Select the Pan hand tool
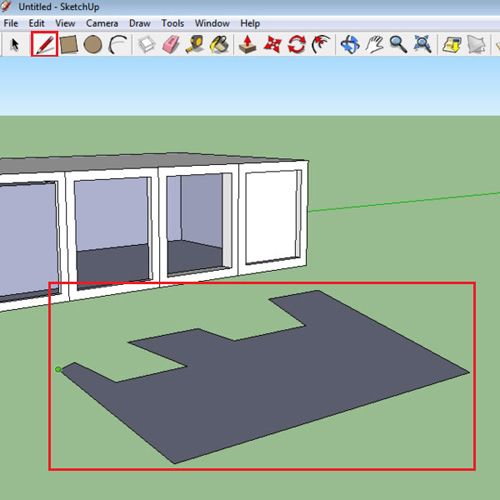 coord(375,44)
